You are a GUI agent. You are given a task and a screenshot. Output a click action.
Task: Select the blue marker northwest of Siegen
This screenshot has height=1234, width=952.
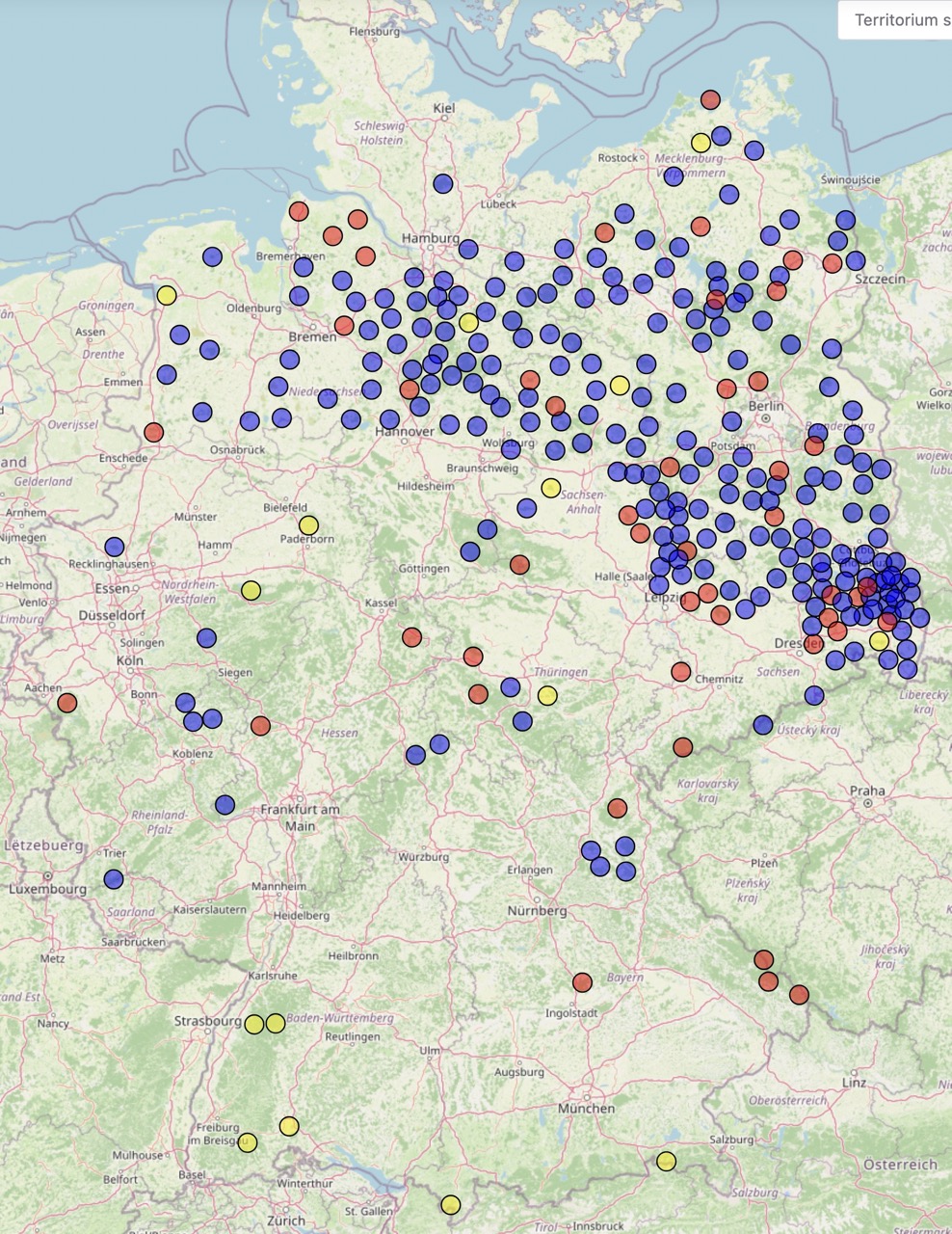206,637
